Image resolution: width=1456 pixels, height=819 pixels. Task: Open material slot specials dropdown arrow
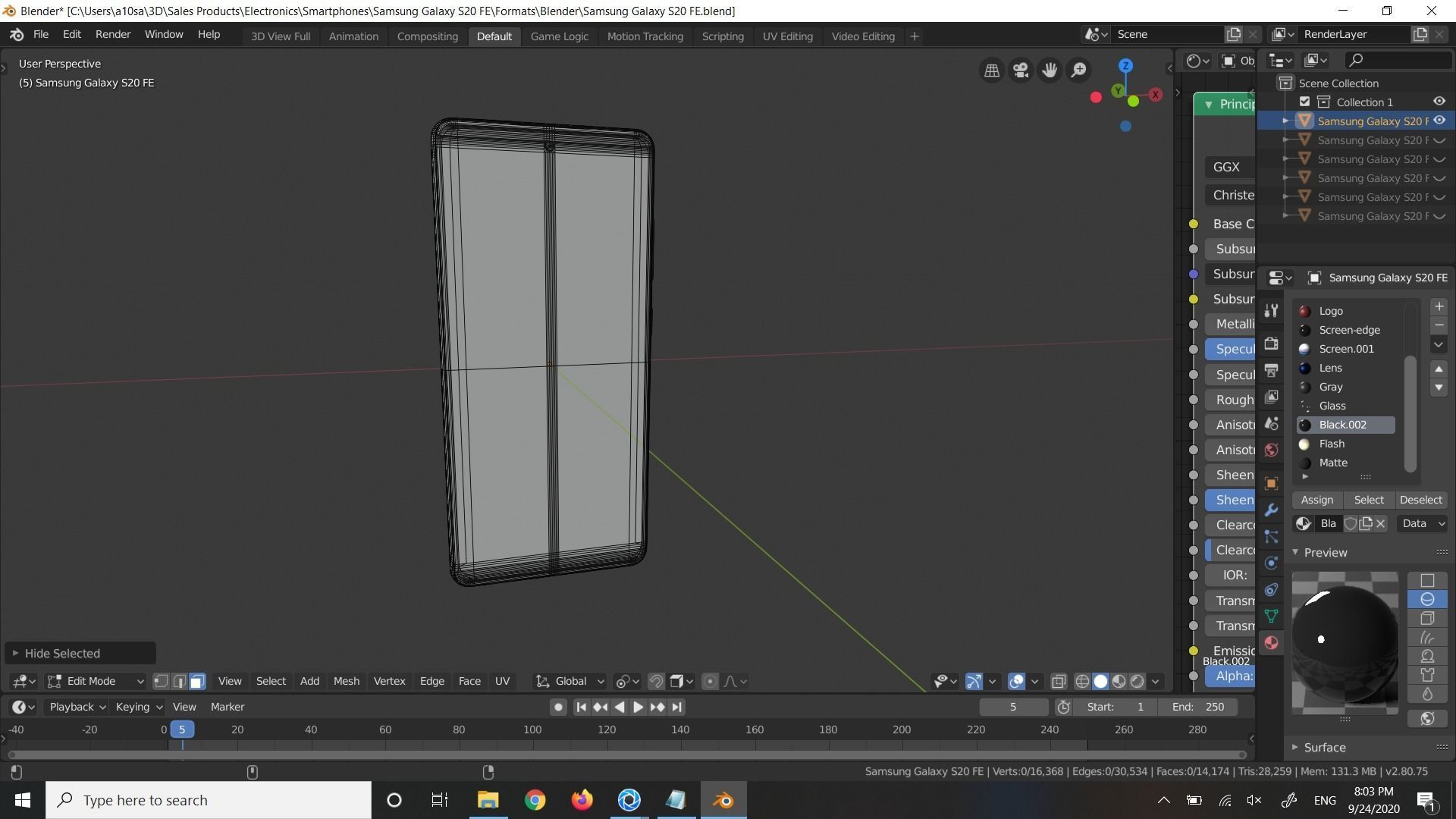1439,344
